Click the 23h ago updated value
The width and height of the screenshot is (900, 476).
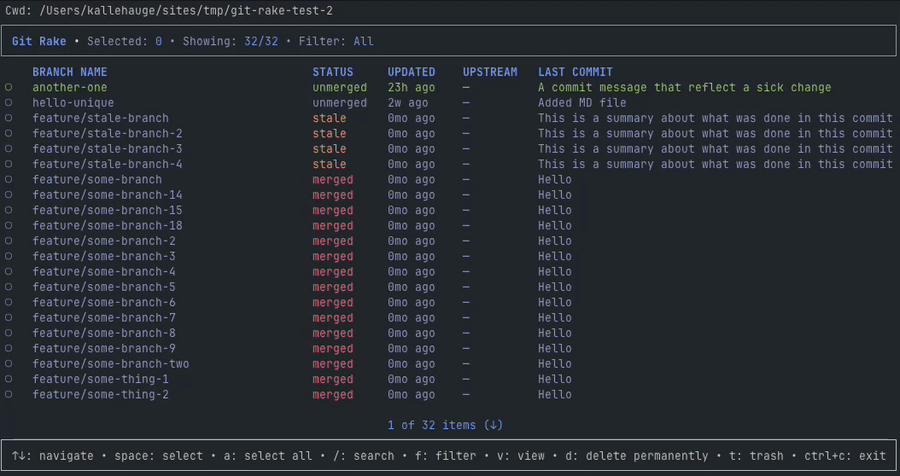(x=412, y=88)
